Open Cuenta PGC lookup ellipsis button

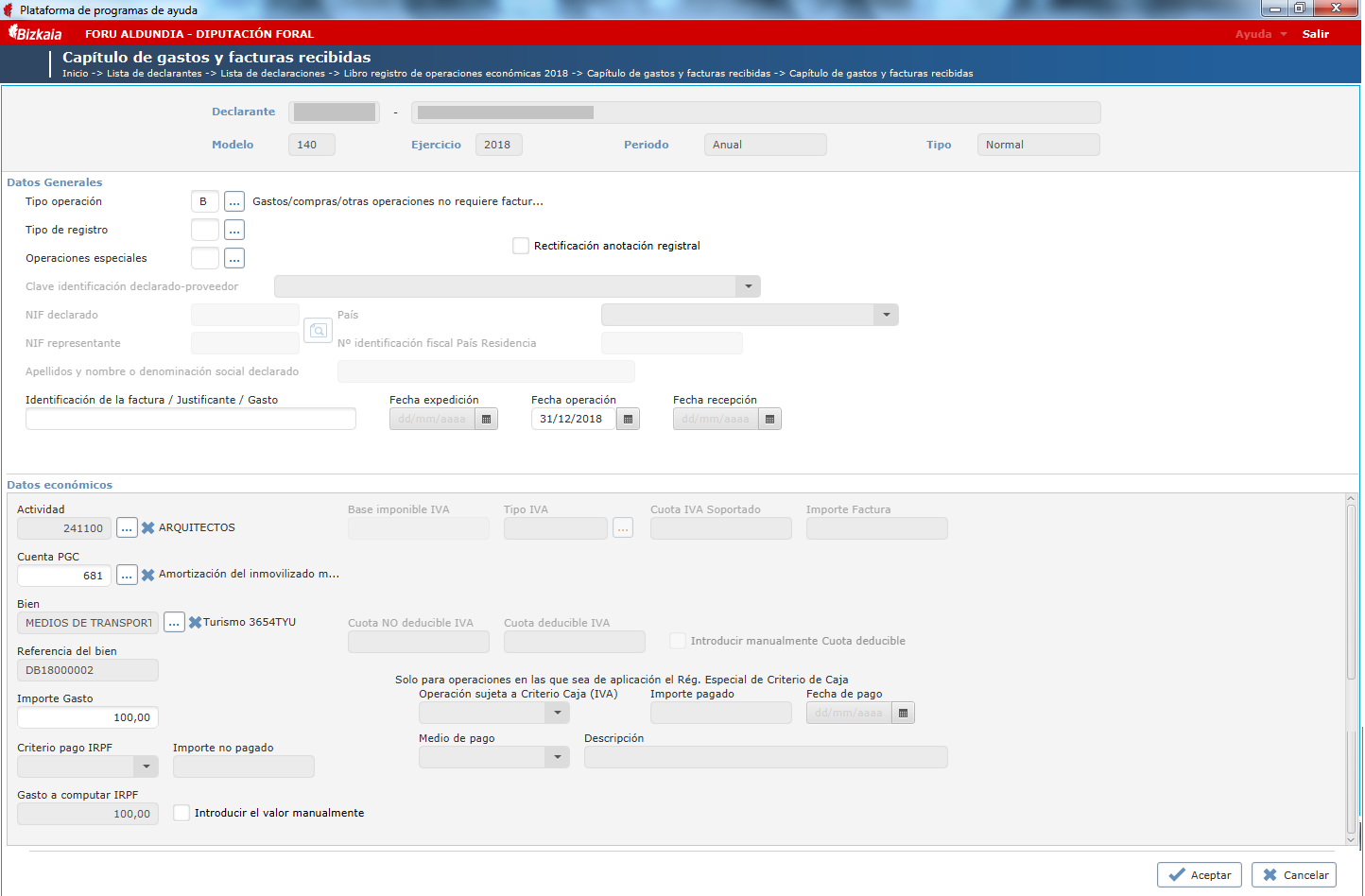click(x=127, y=575)
